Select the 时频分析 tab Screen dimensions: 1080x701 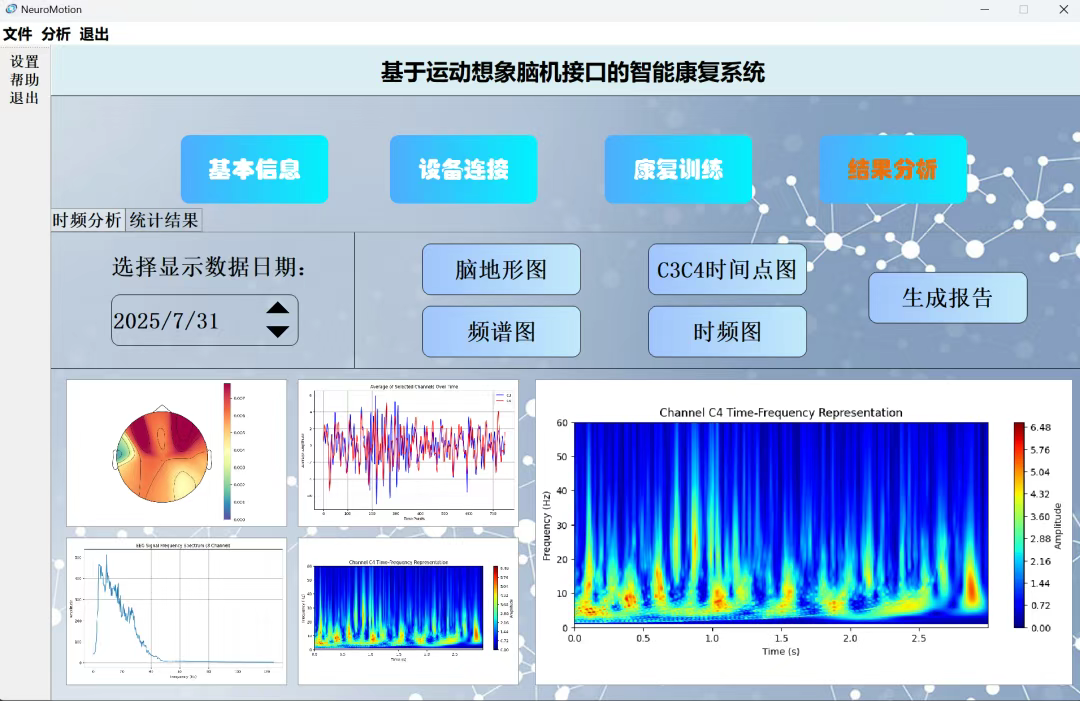86,220
